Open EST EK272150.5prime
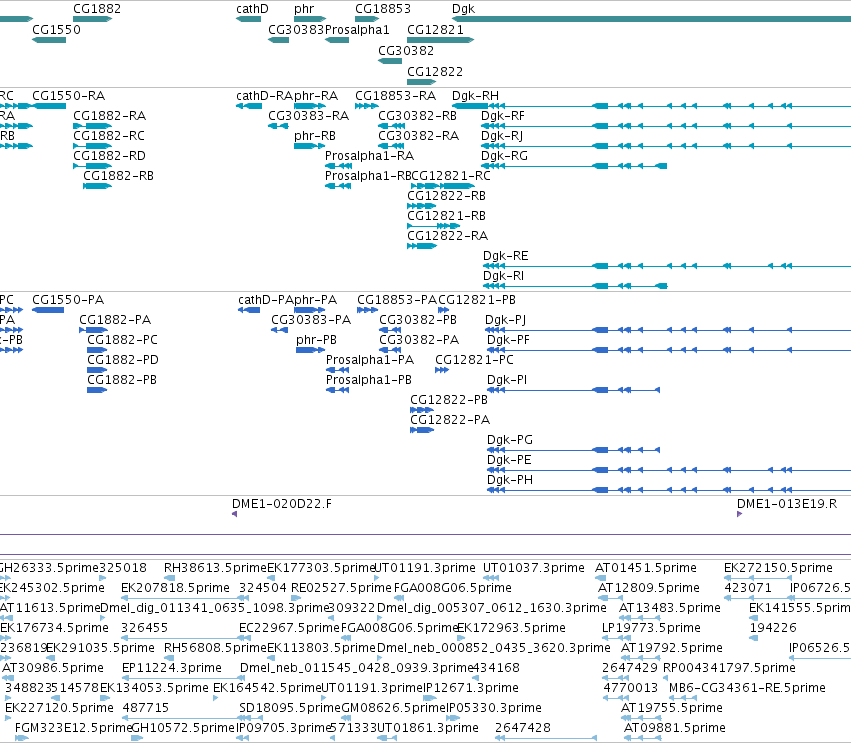This screenshot has width=851, height=743. pos(758,578)
